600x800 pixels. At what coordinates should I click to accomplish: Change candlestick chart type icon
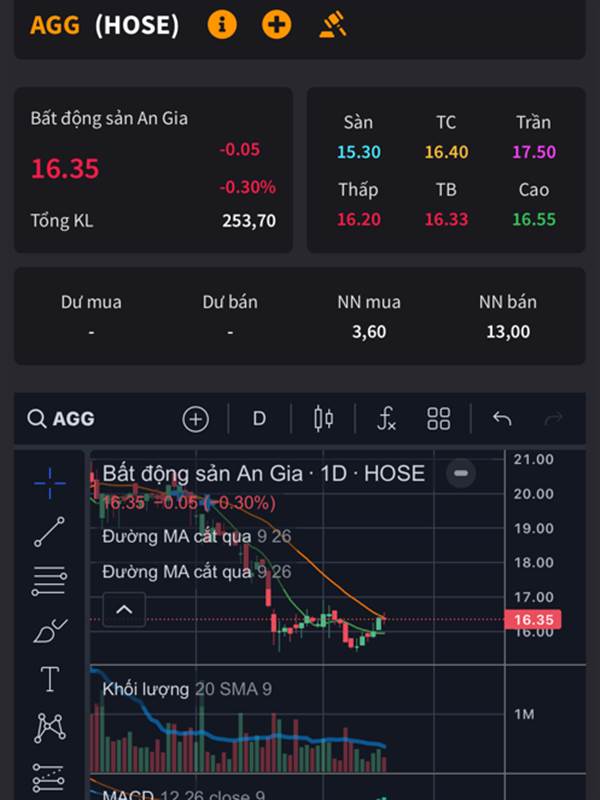(323, 419)
